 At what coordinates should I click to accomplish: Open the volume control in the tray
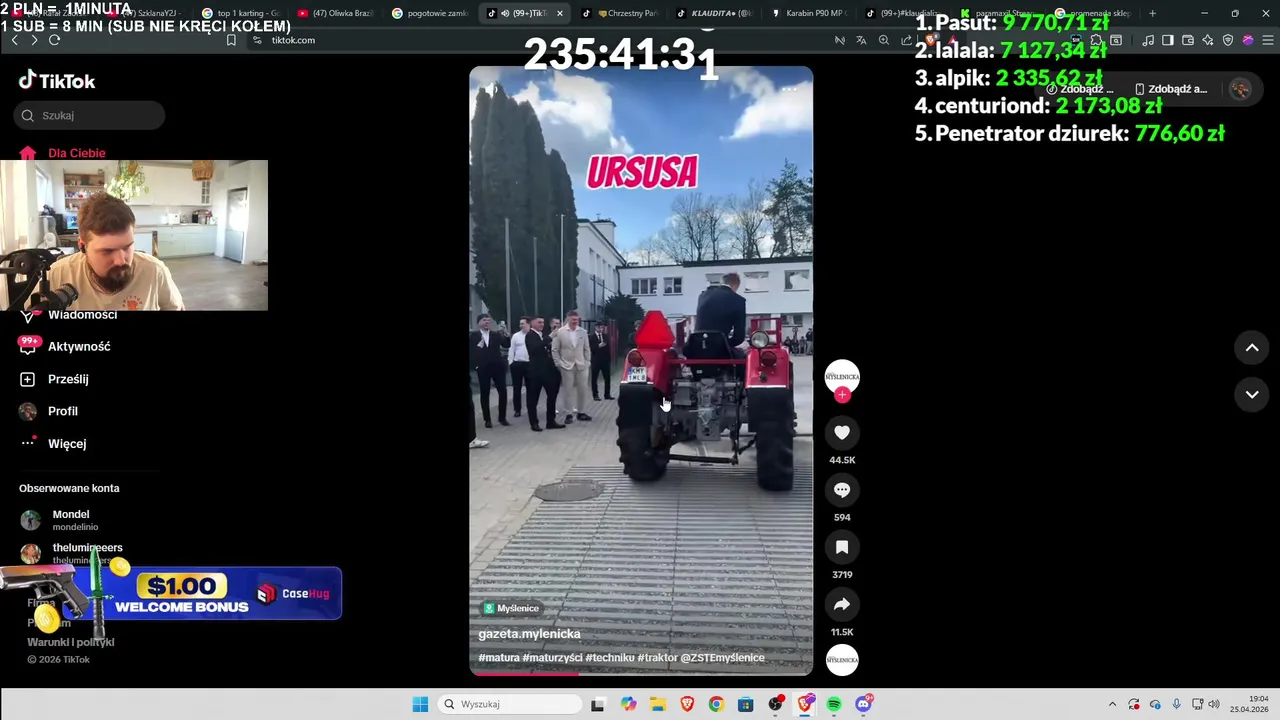[1214, 704]
